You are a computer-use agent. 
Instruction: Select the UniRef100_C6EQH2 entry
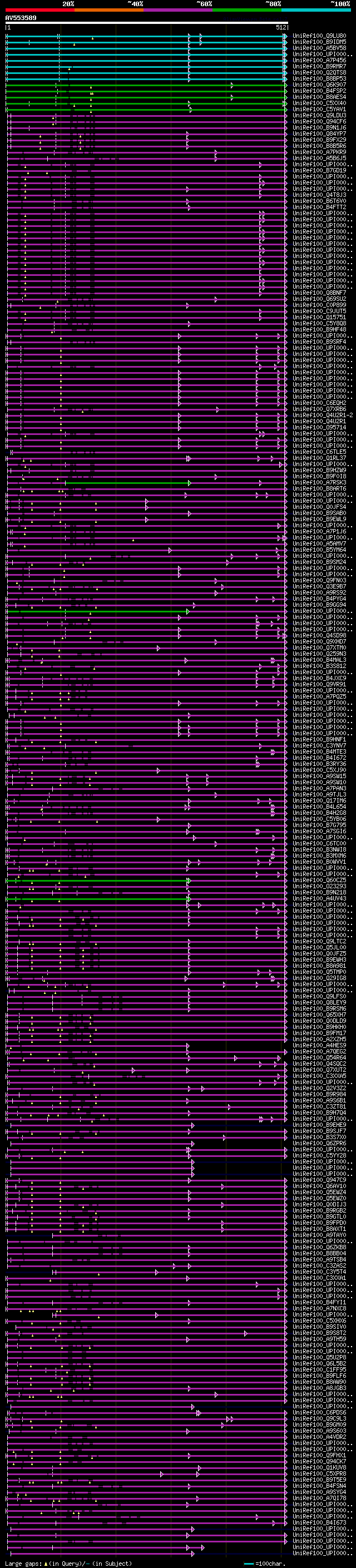[x=319, y=403]
